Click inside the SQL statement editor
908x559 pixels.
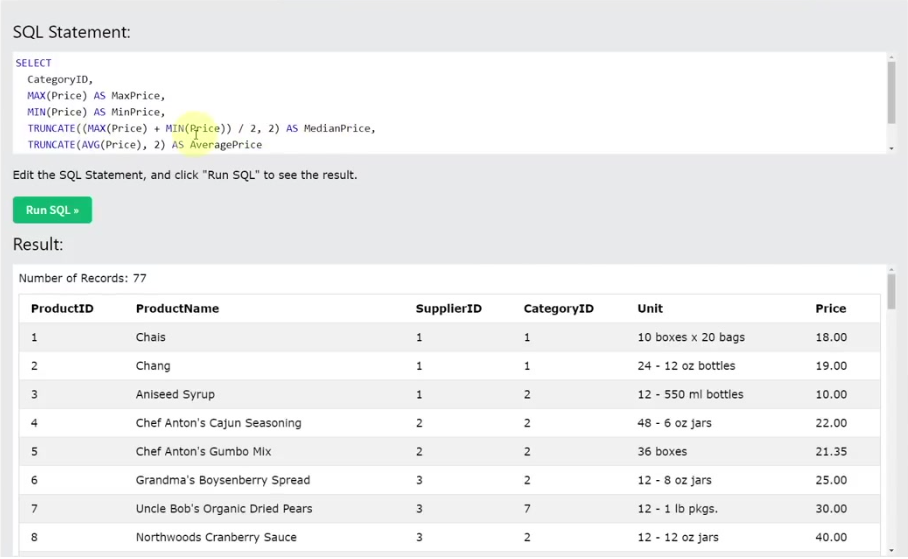point(449,103)
